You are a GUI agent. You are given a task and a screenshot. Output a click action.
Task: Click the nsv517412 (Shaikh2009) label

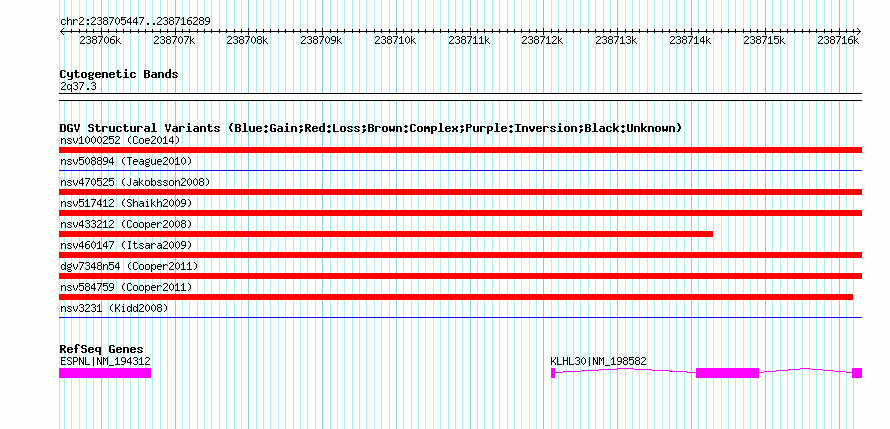tap(126, 203)
